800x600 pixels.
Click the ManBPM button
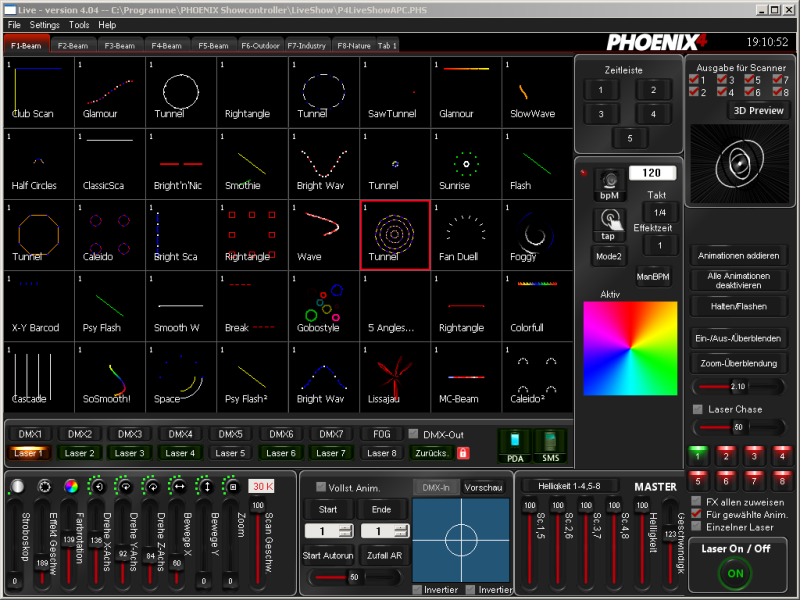click(653, 277)
